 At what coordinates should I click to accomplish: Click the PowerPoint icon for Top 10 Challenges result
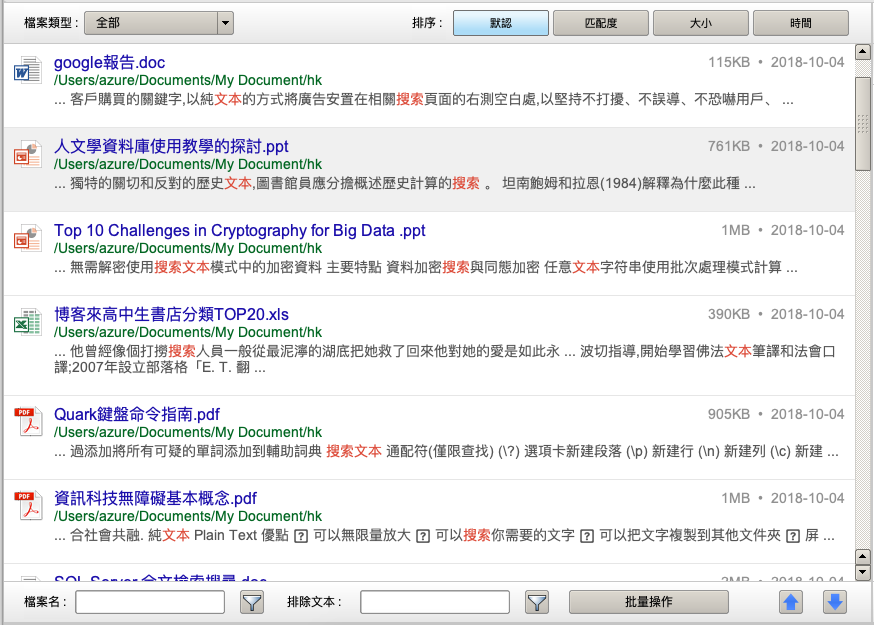26,239
